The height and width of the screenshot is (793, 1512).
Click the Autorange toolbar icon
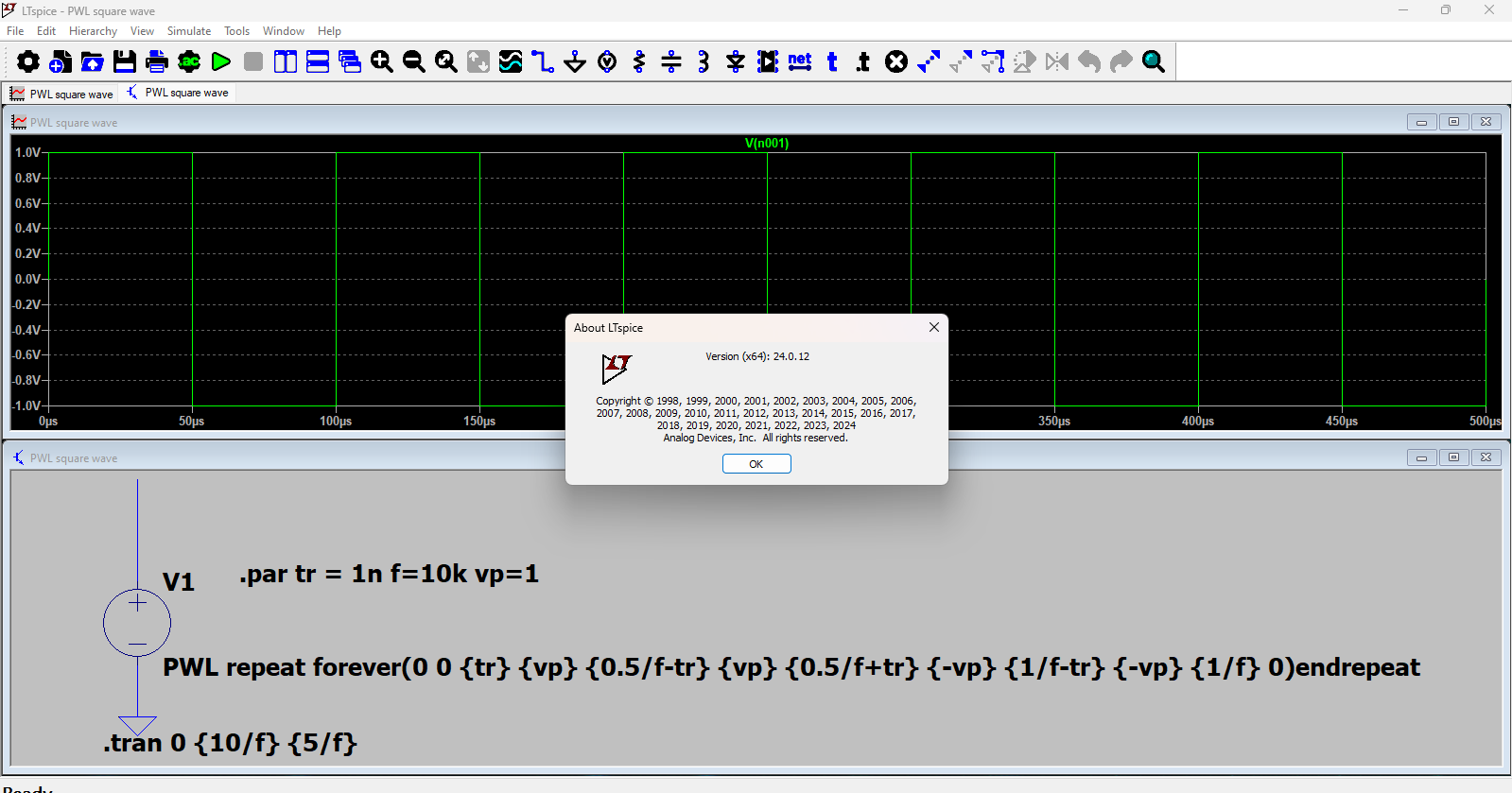pos(478,61)
